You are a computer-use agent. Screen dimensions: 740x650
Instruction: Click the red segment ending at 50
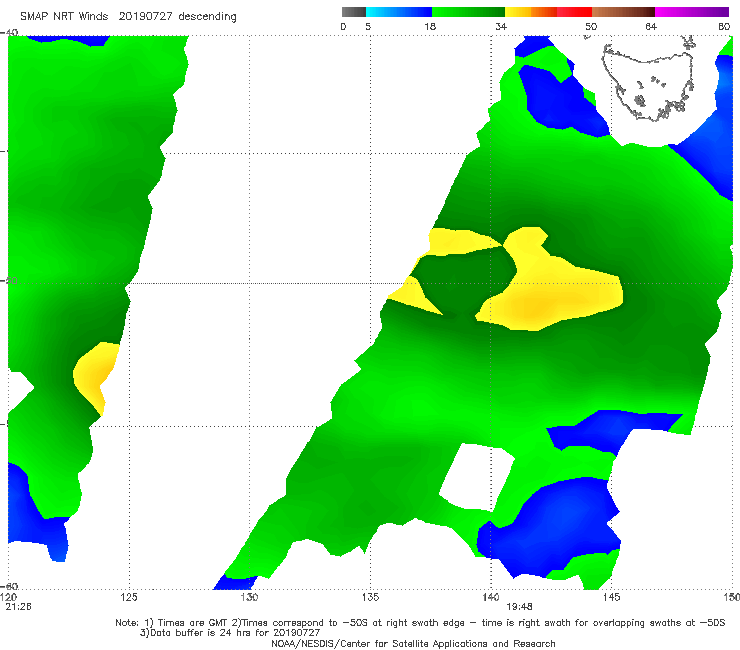[x=574, y=12]
